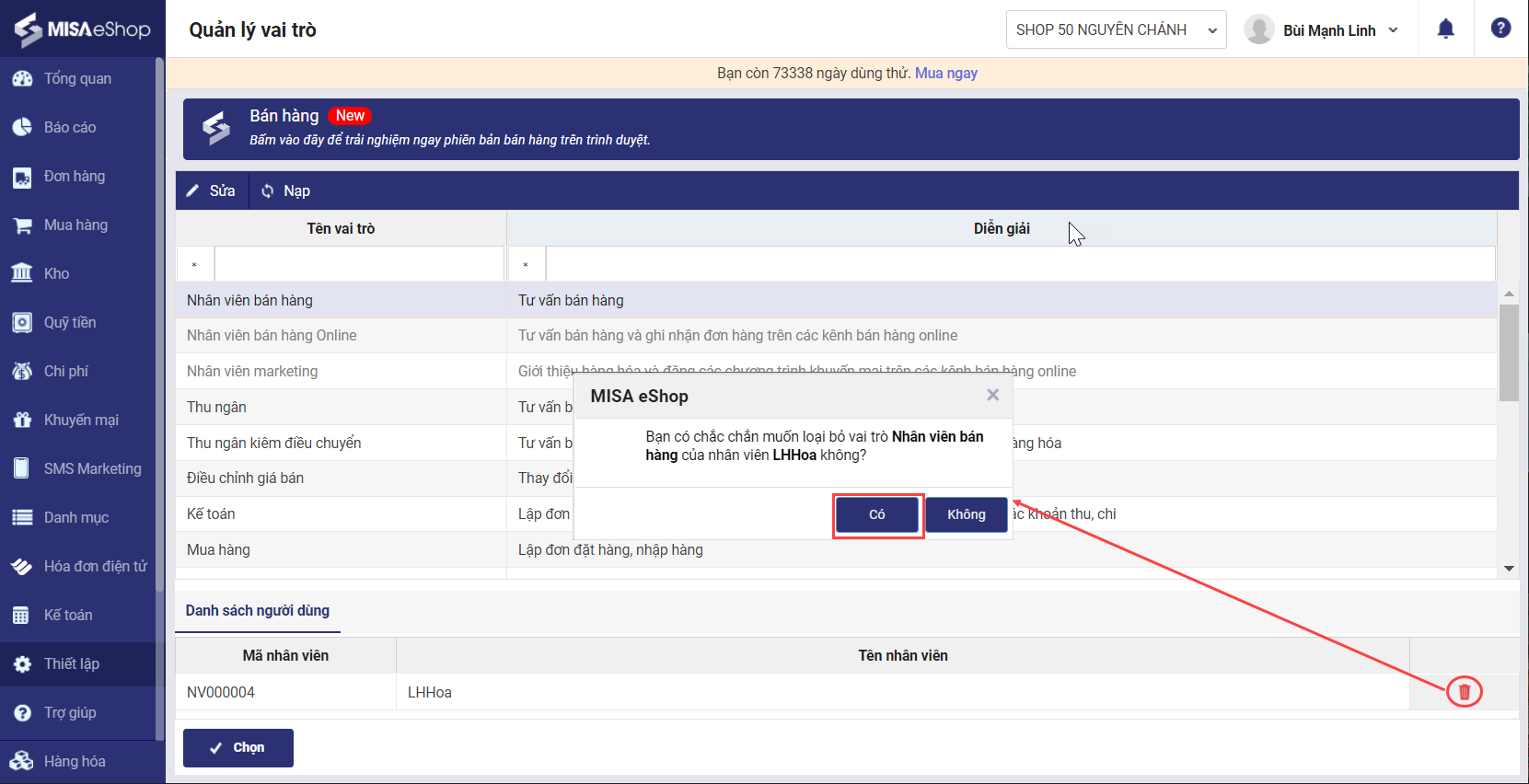Click the Nạp refresh toolbar button
This screenshot has height=784, width=1529.
(285, 190)
